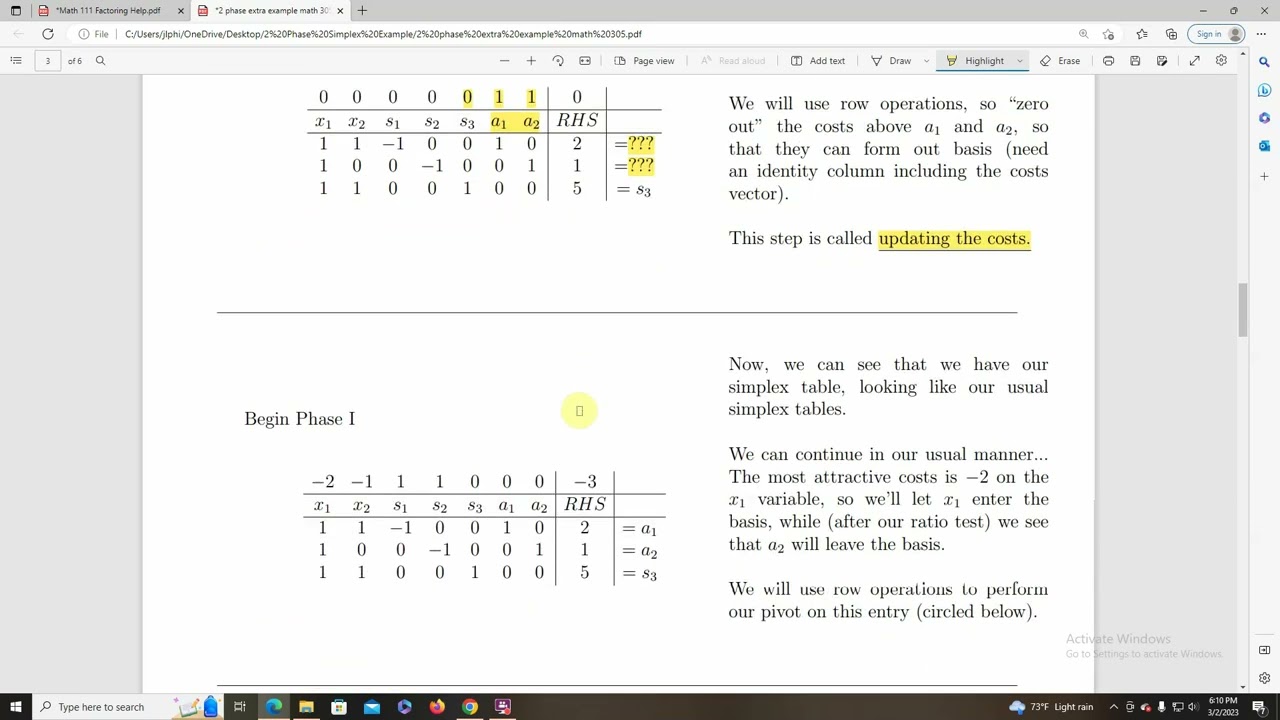Viewport: 1280px width, 720px height.
Task: Open sidebar customize settings at bottom
Action: point(1264,679)
